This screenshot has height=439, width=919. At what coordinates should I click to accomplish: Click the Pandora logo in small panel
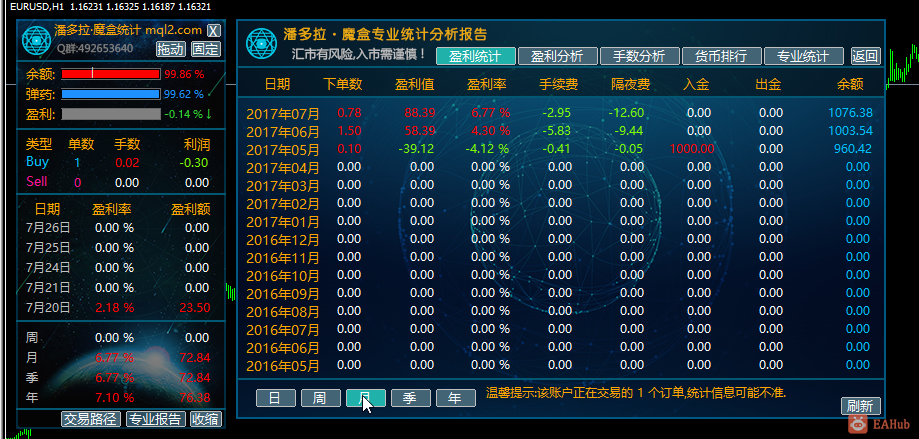click(36, 40)
